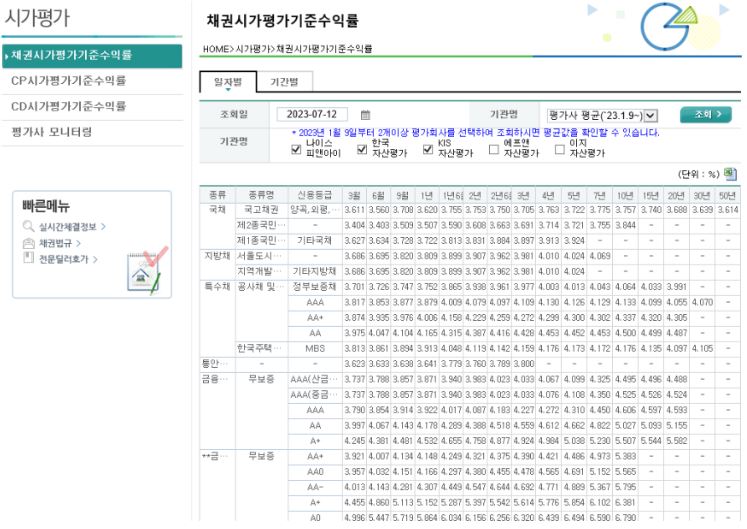Screen dimensions: 747x529
Task: Click the 조회일 date input field
Action: (312, 114)
